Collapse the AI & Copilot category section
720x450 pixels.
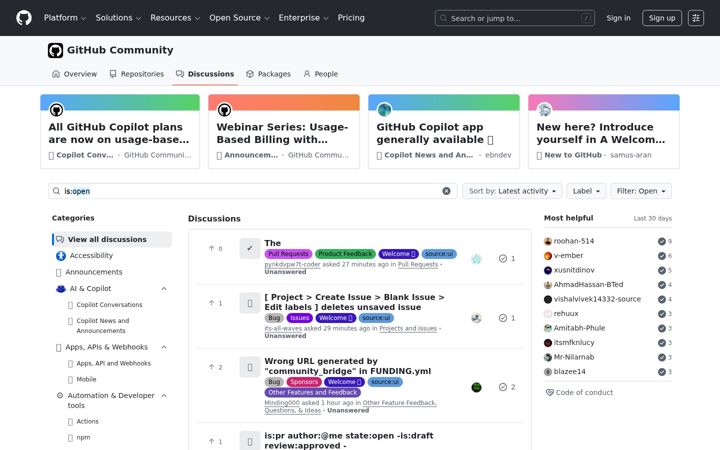(164, 289)
